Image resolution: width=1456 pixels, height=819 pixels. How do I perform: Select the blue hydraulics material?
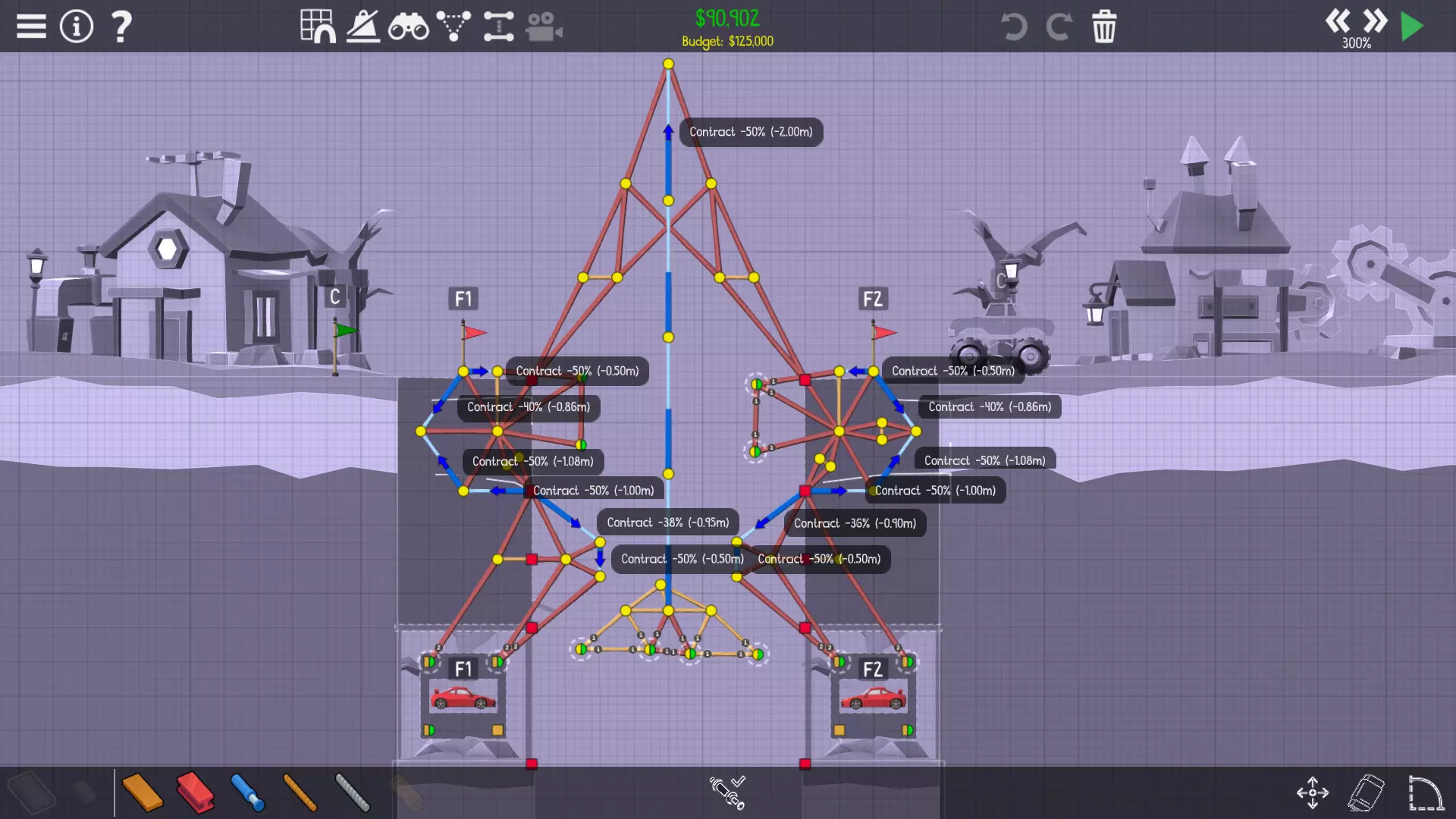pyautogui.click(x=247, y=792)
